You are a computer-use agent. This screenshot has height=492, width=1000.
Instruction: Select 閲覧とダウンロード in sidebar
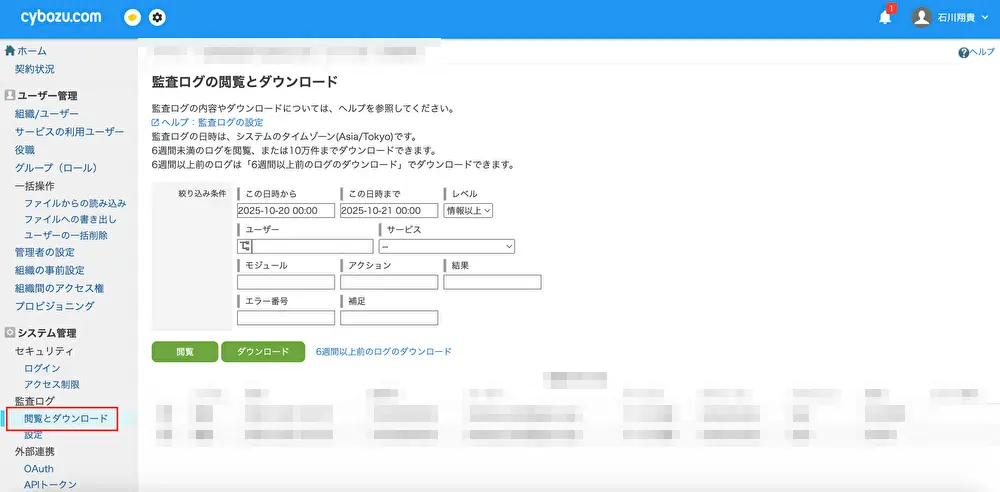pyautogui.click(x=66, y=419)
